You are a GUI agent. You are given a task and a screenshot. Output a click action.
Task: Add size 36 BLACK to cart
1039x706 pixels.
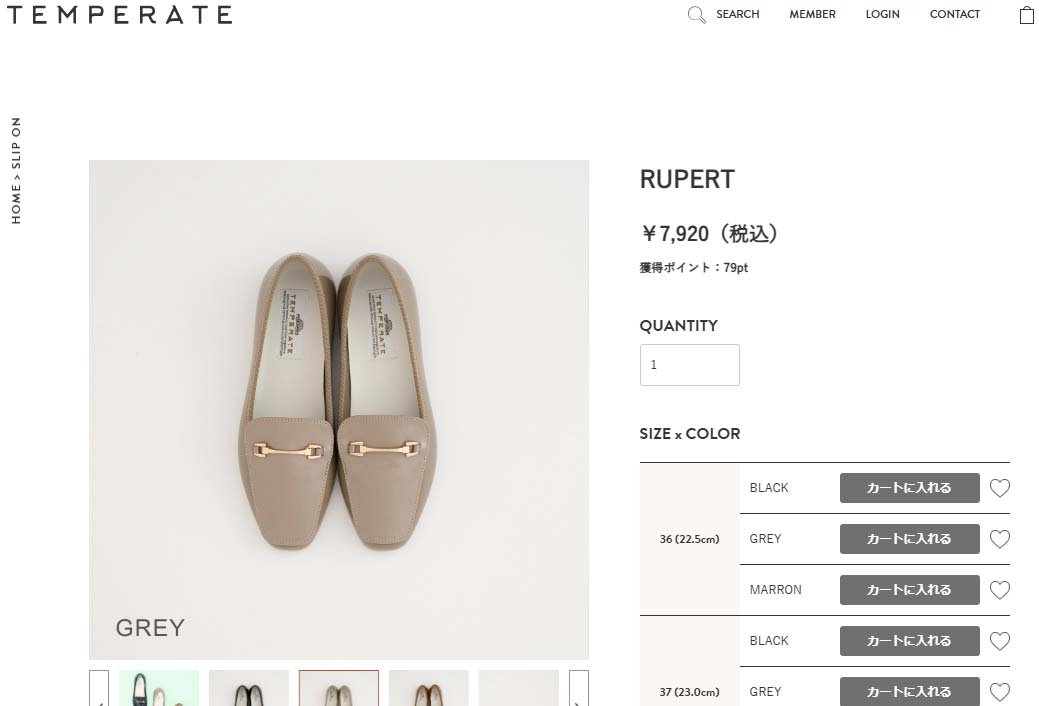tap(909, 488)
